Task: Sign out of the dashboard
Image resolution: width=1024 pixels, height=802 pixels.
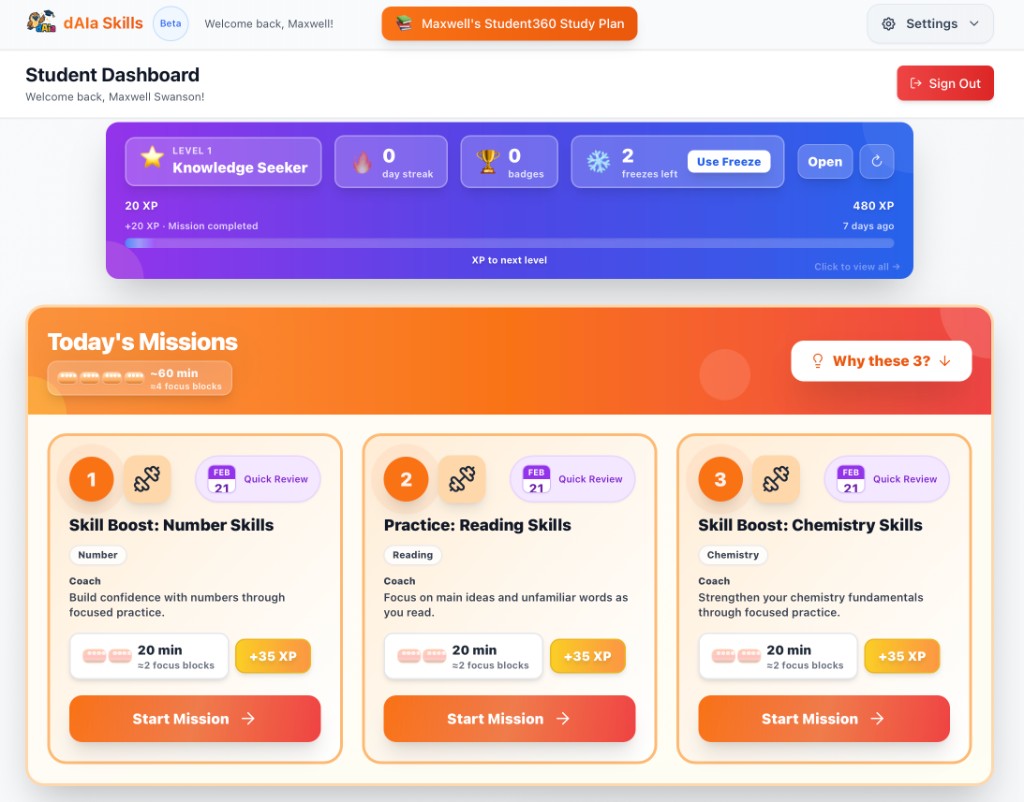Action: [x=945, y=83]
